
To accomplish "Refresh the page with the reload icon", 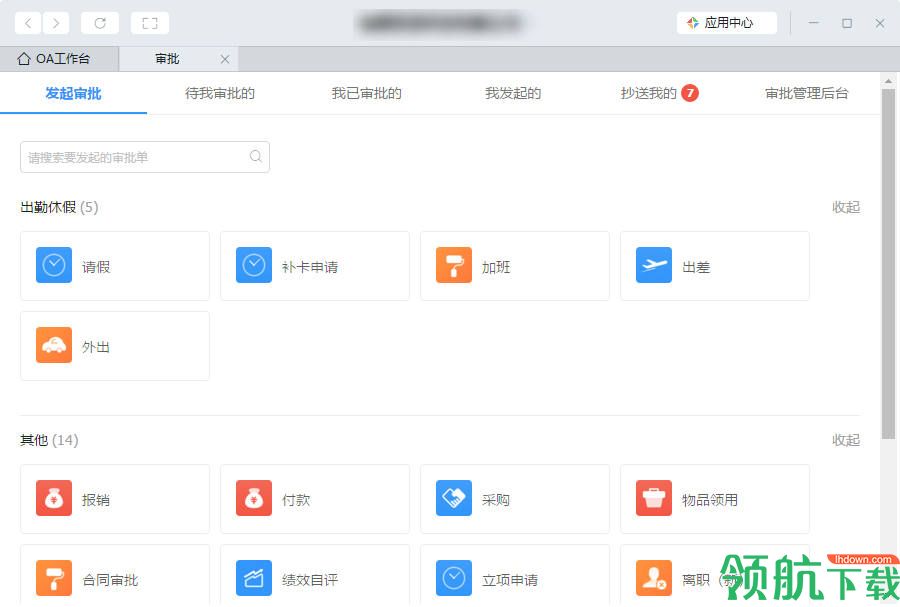I will click(100, 23).
